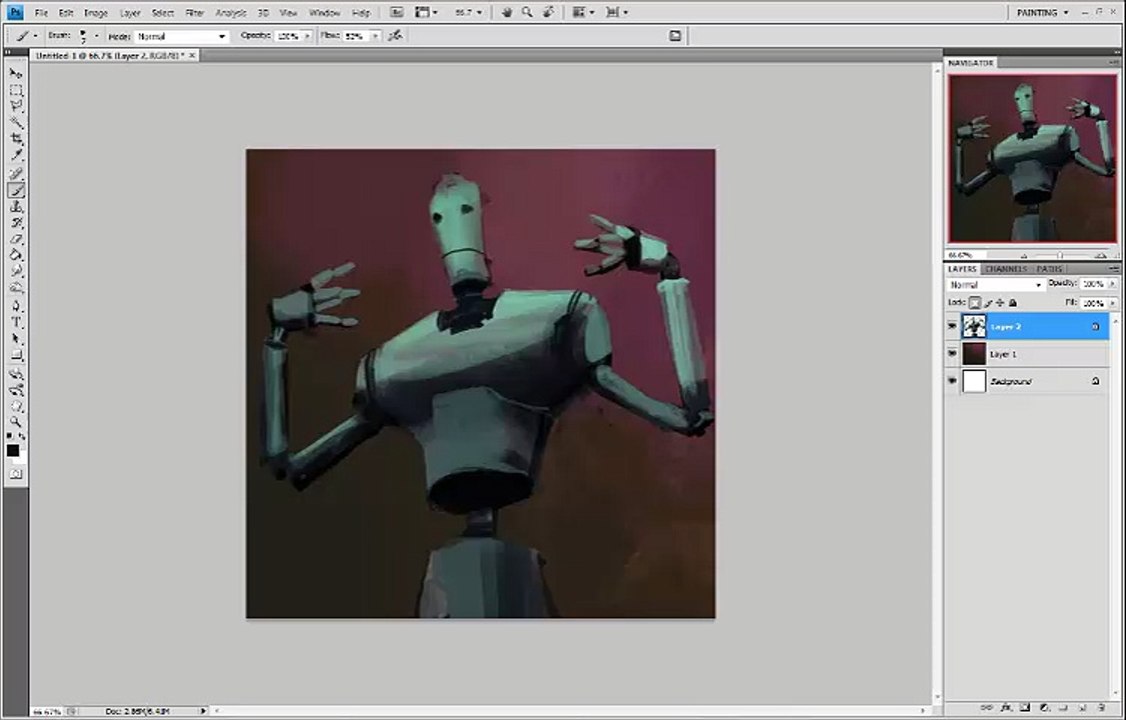Screen dimensions: 1126x720
Task: Open the Filter menu
Action: (194, 13)
